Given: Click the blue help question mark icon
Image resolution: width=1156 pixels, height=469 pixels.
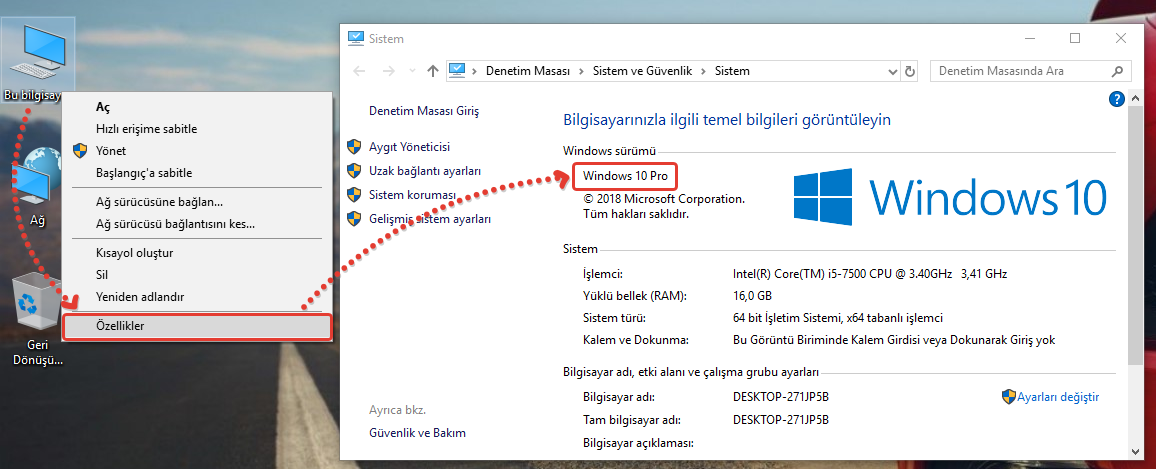Looking at the screenshot, I should click(1117, 99).
